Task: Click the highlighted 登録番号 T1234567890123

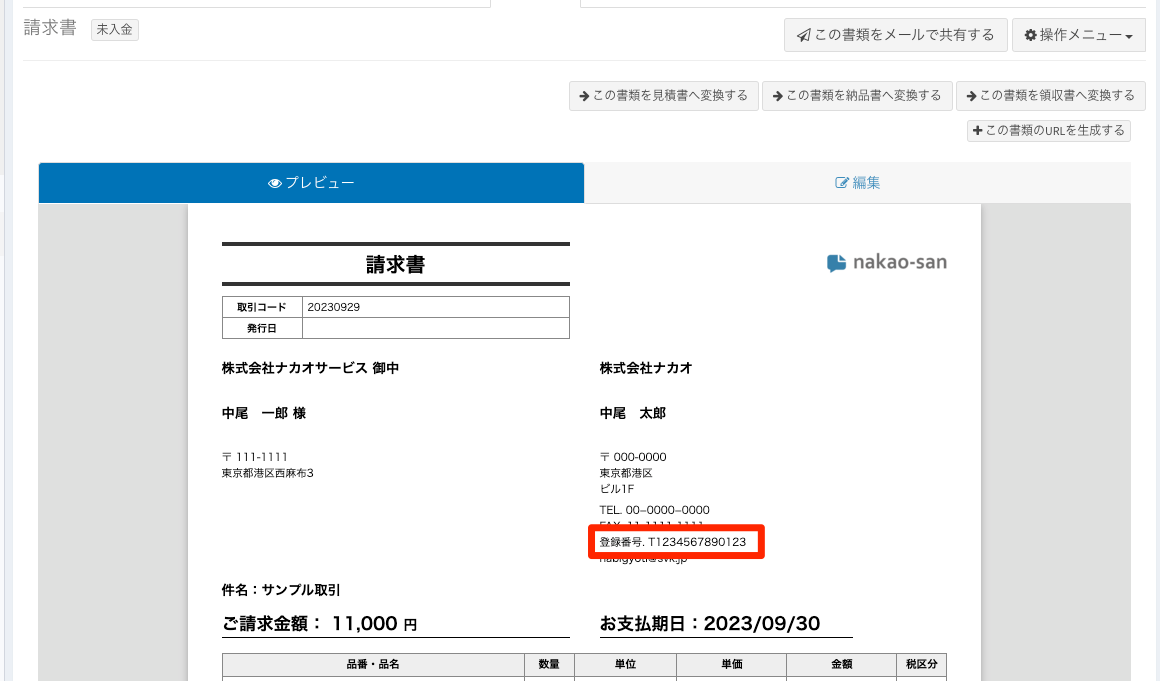Action: click(673, 542)
